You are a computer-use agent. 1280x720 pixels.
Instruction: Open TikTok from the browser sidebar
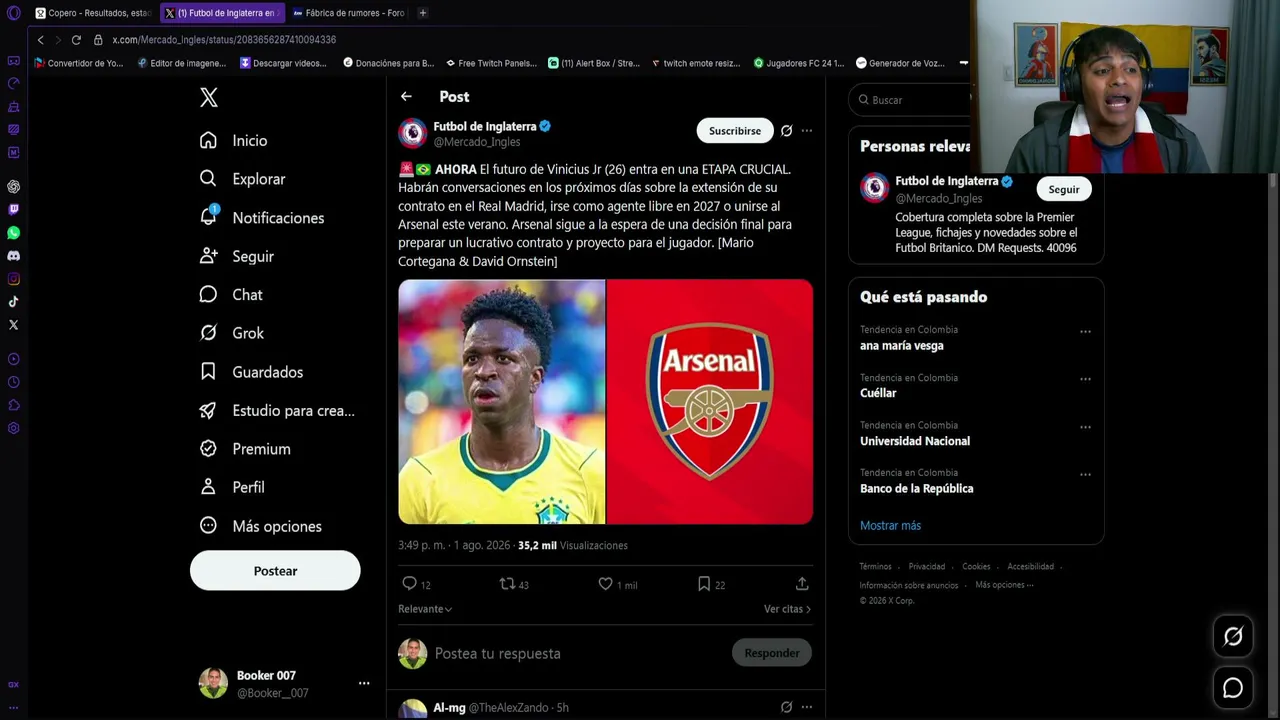(13, 302)
